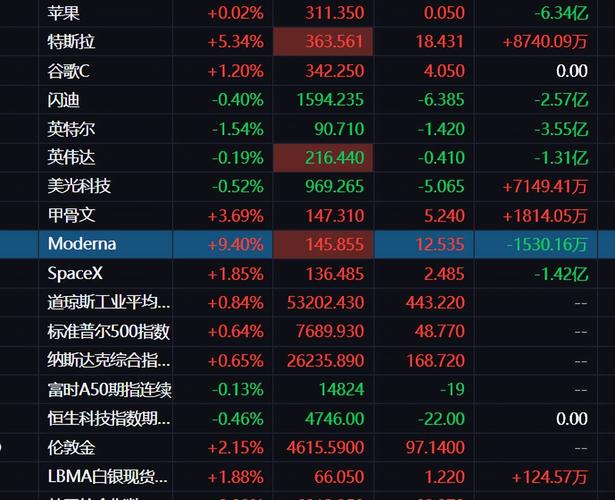Click the 伦敦金 gold entry
The height and width of the screenshot is (500, 615).
click(x=71, y=447)
